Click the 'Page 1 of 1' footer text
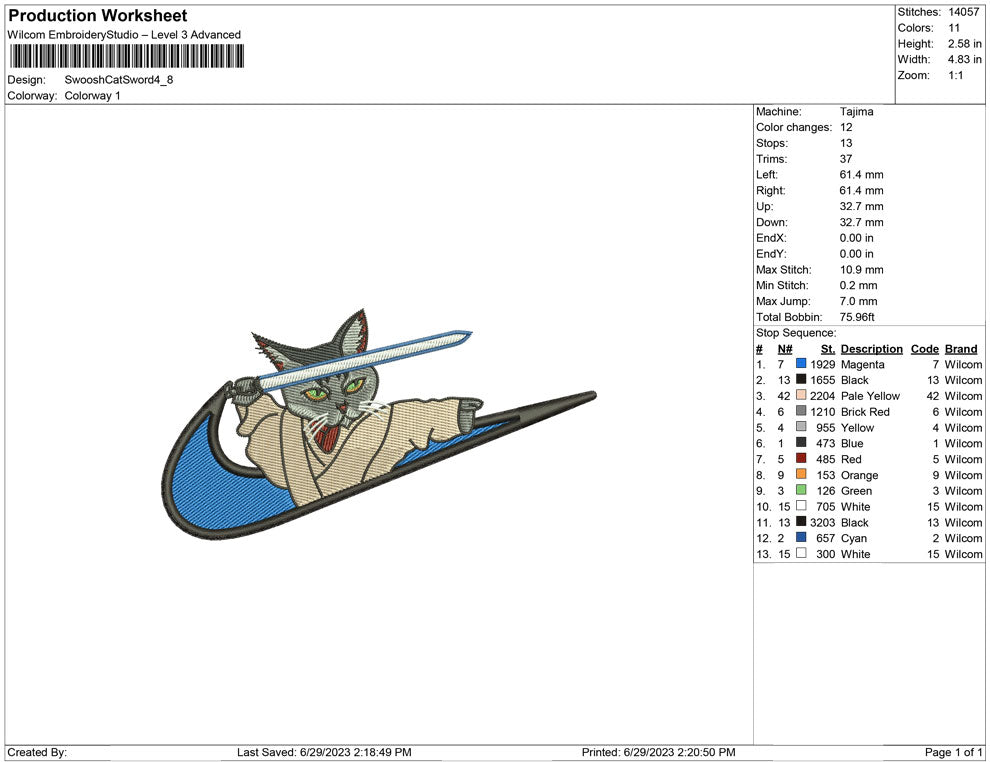Viewport: 990px width, 762px height. [x=953, y=752]
